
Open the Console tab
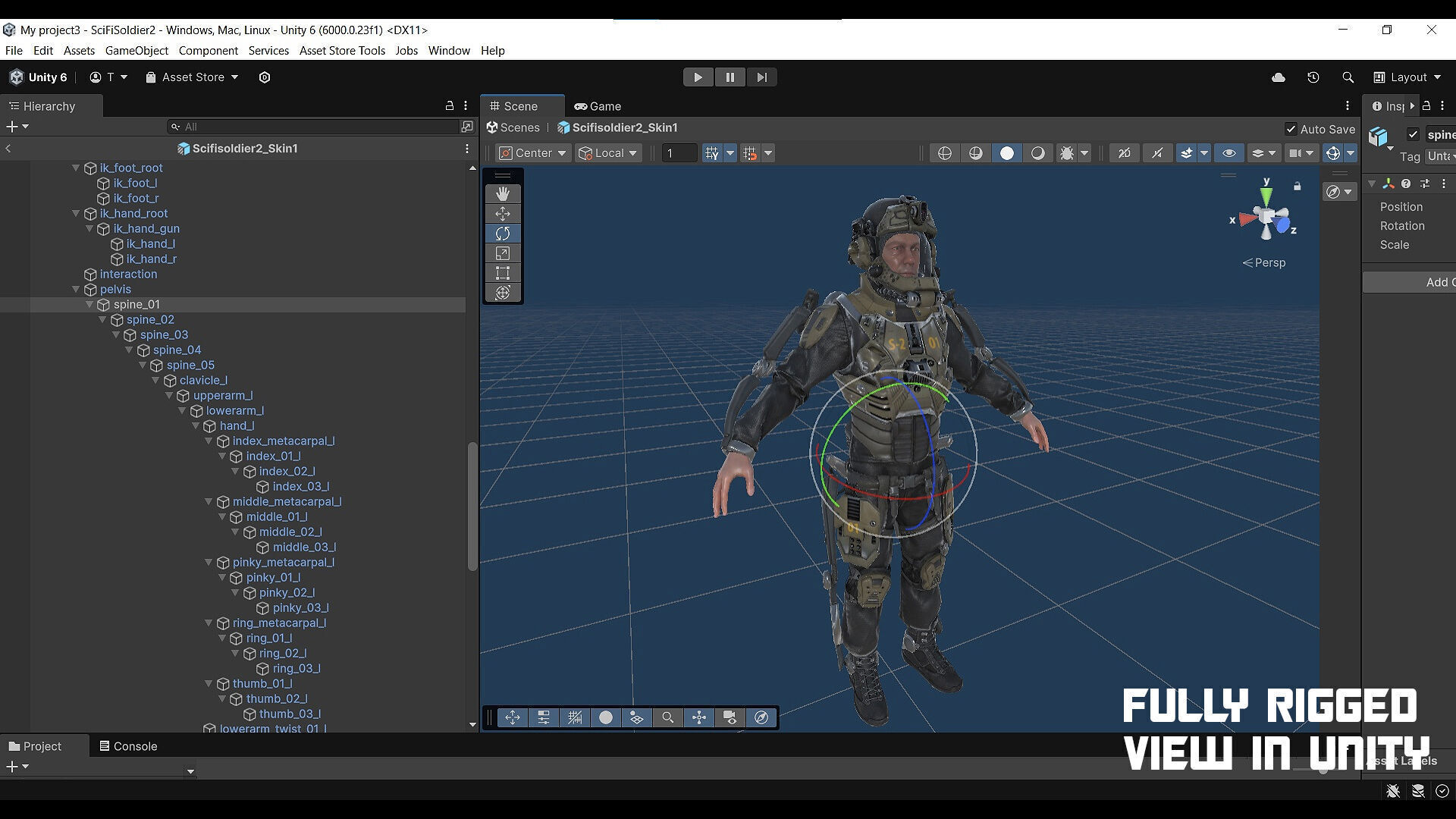coord(128,746)
